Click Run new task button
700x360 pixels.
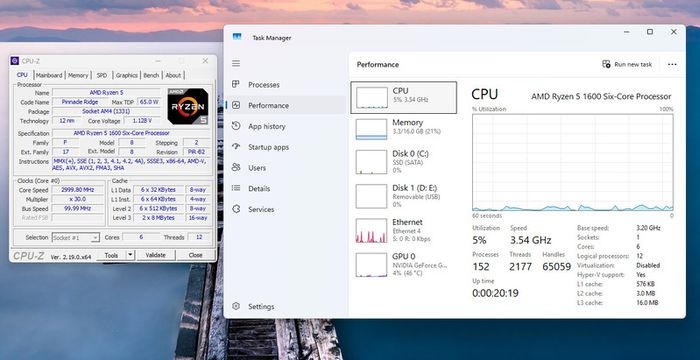[627, 64]
